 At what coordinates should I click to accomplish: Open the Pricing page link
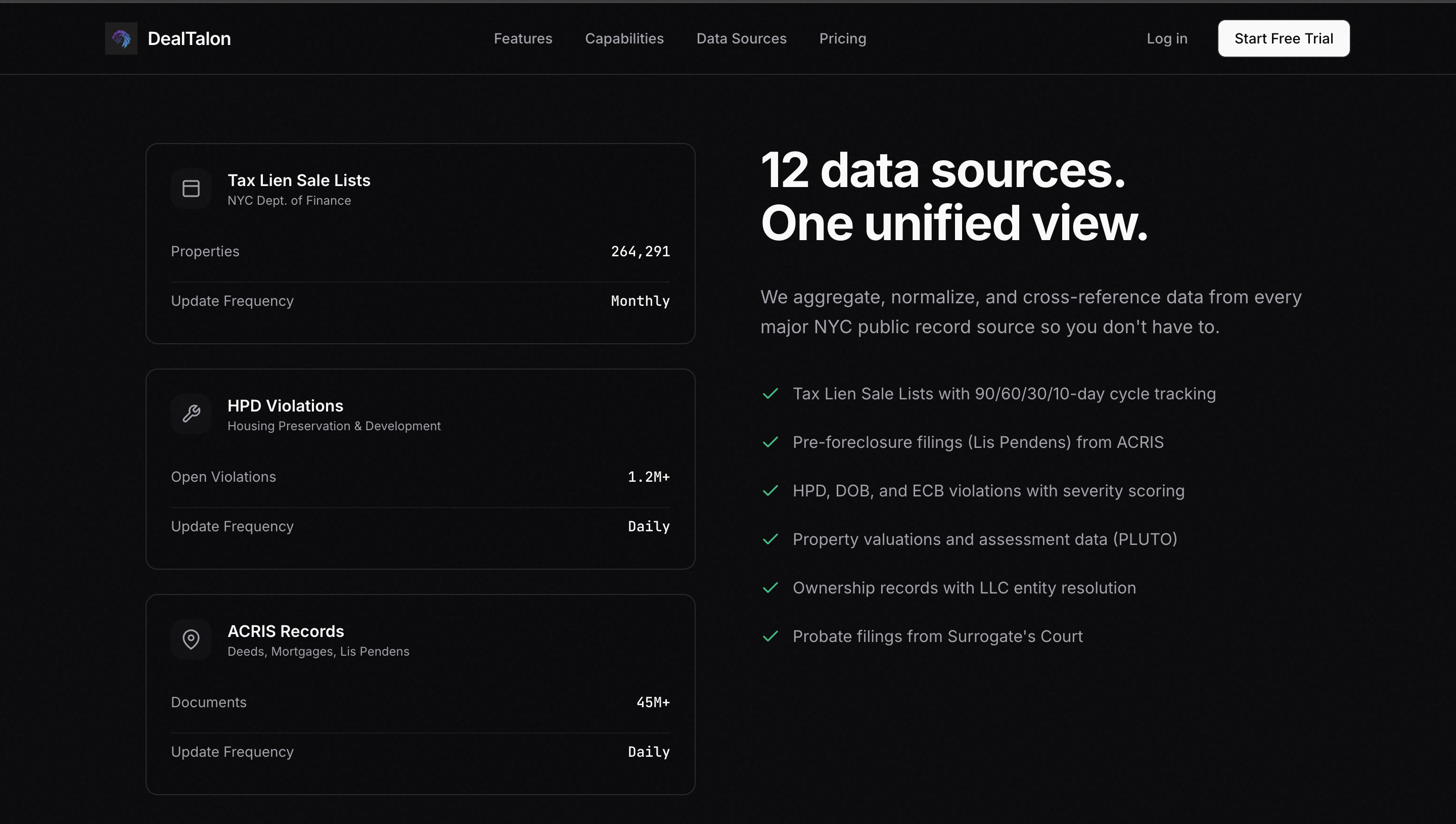pyautogui.click(x=842, y=38)
